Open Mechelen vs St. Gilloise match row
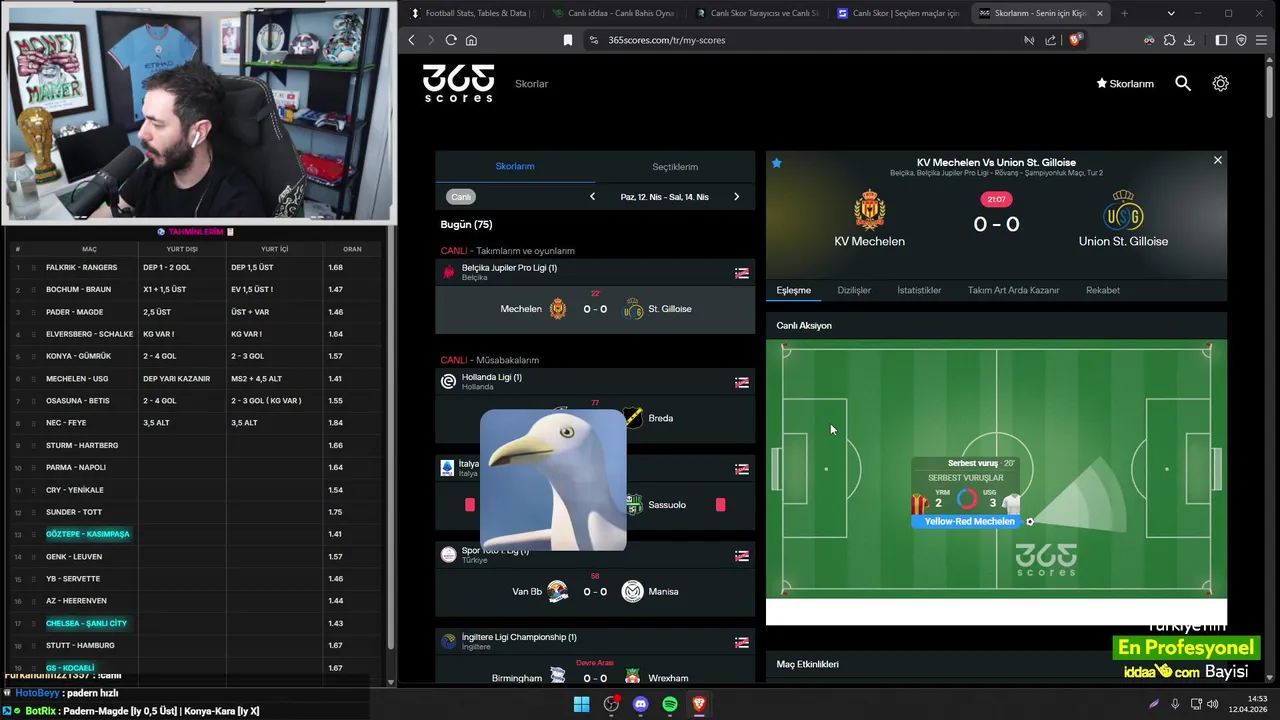The height and width of the screenshot is (720, 1280). 595,309
